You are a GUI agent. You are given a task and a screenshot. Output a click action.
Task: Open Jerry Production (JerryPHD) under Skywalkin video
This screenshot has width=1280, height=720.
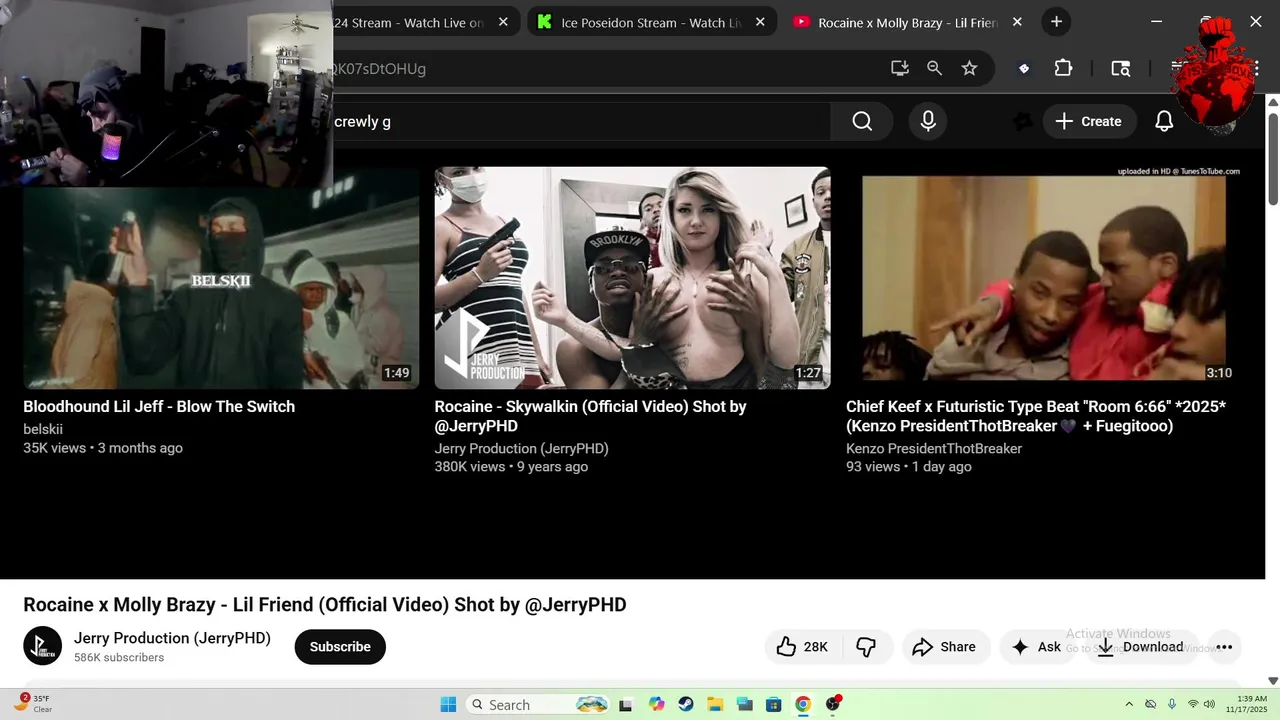tap(521, 448)
